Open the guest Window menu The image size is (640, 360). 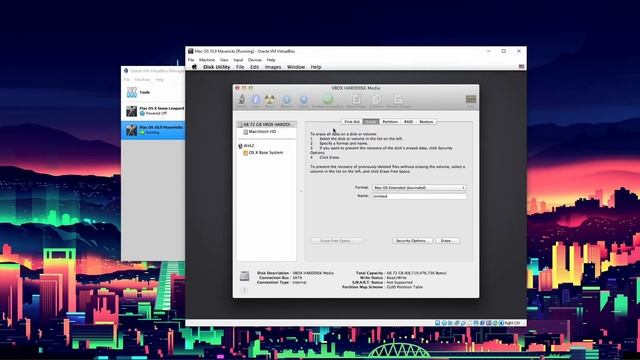296,67
